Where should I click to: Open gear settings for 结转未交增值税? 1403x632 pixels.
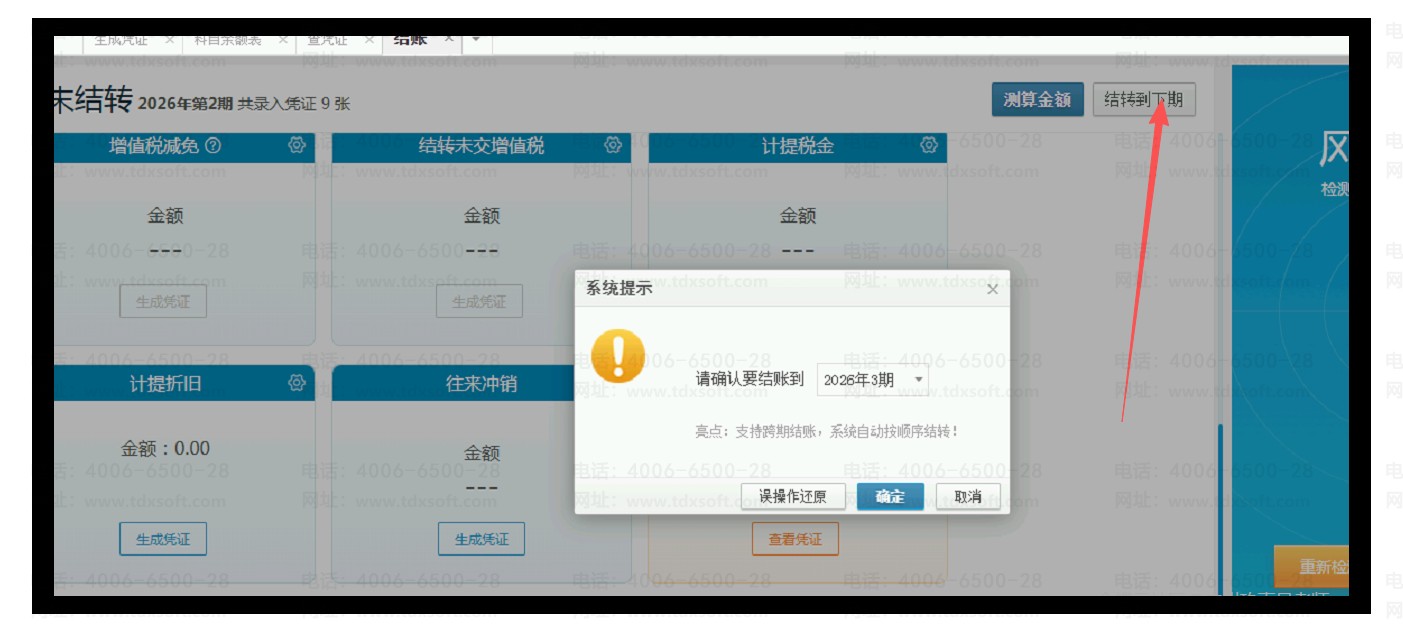tap(612, 146)
